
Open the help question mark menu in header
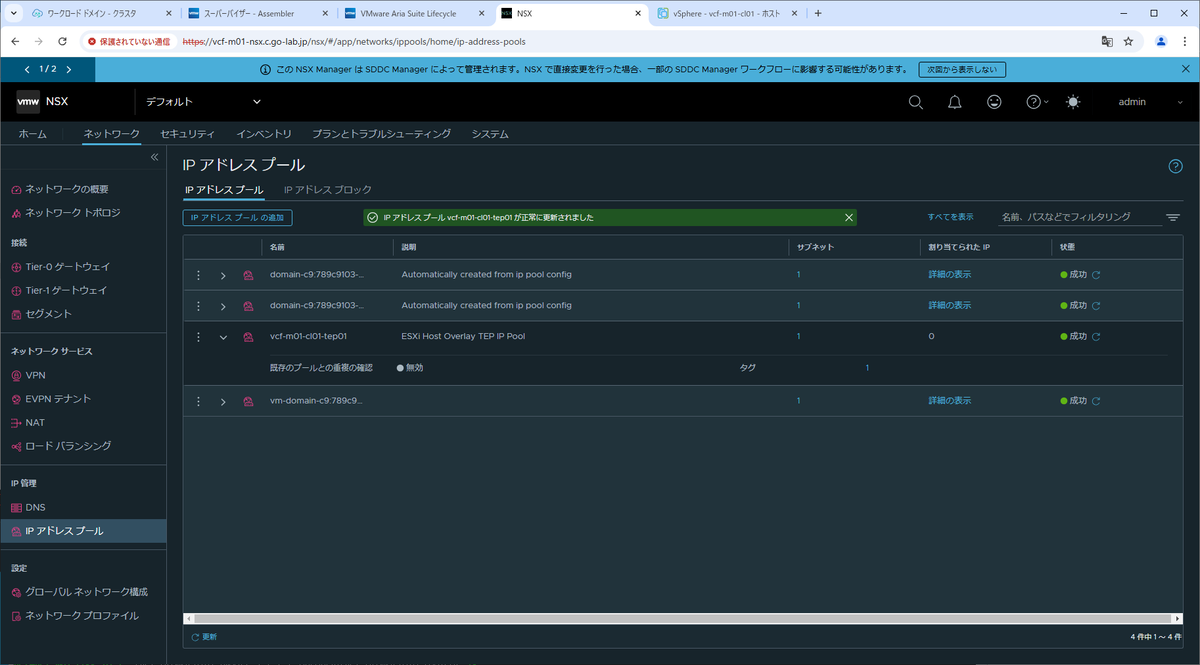[x=1037, y=102]
